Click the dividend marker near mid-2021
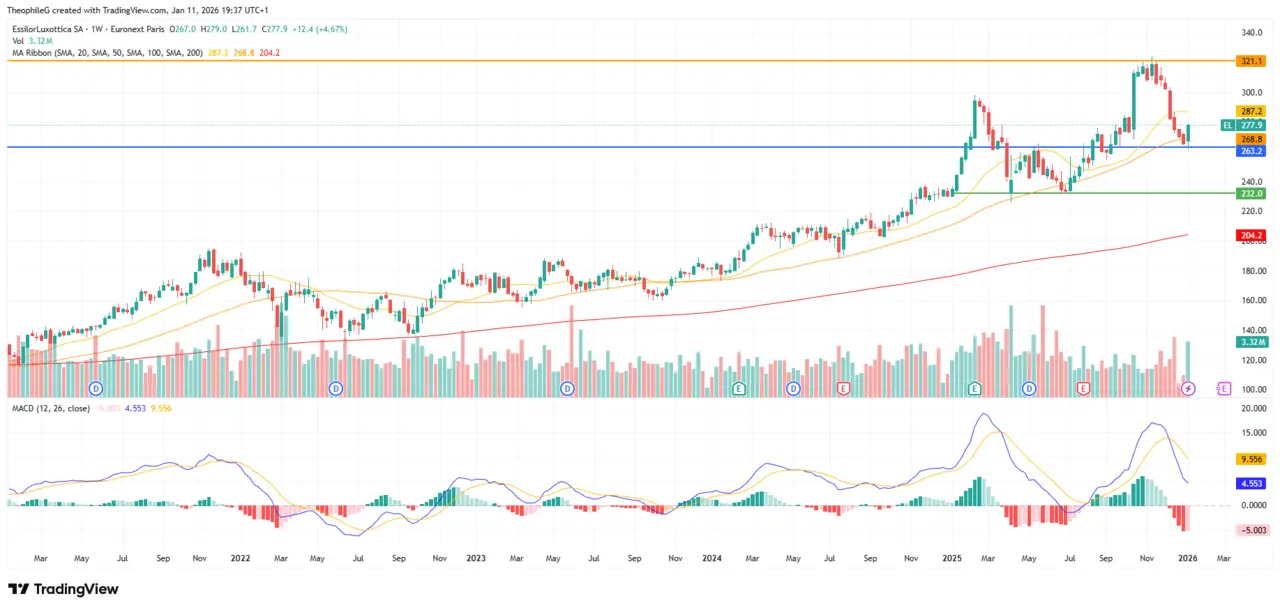 [x=96, y=388]
